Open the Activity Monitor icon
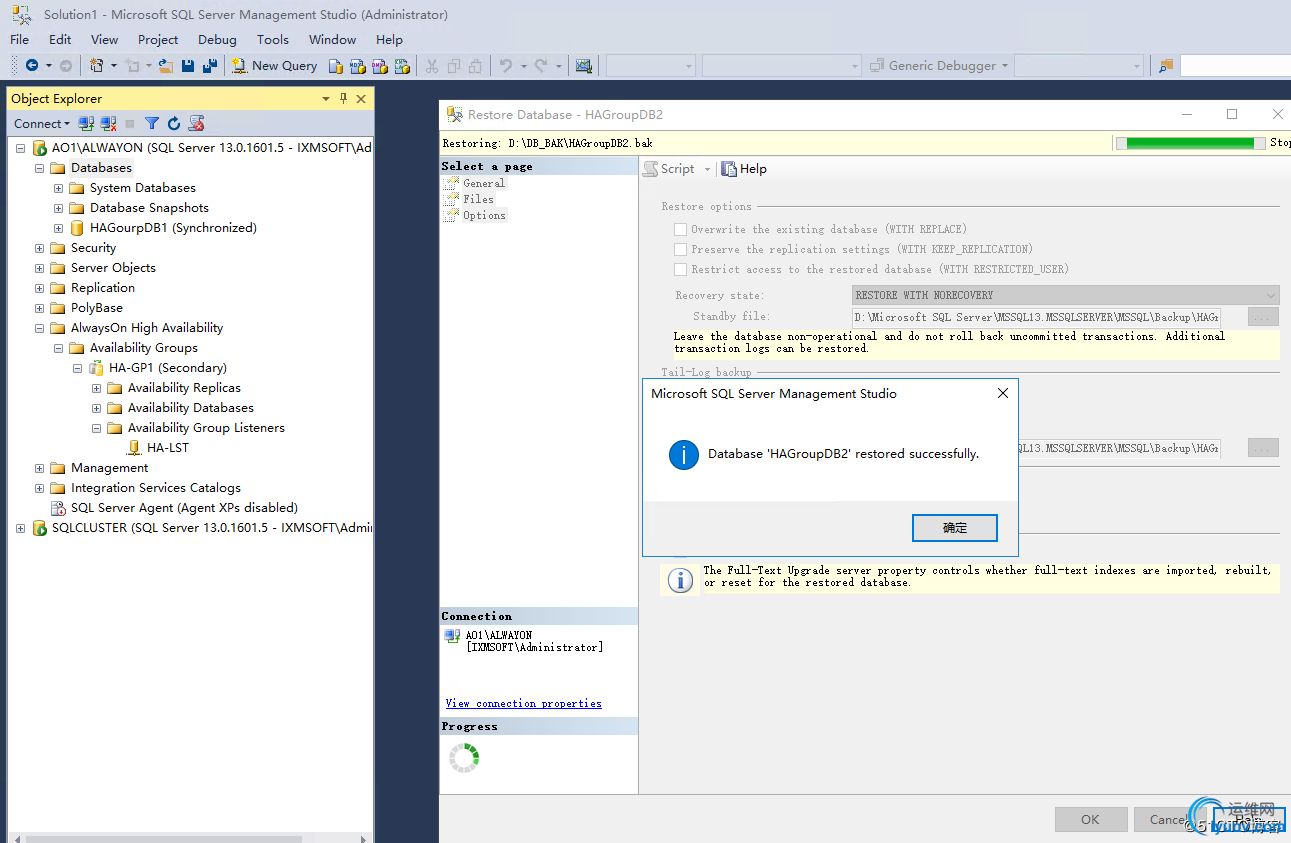This screenshot has width=1291, height=843. pyautogui.click(x=584, y=66)
